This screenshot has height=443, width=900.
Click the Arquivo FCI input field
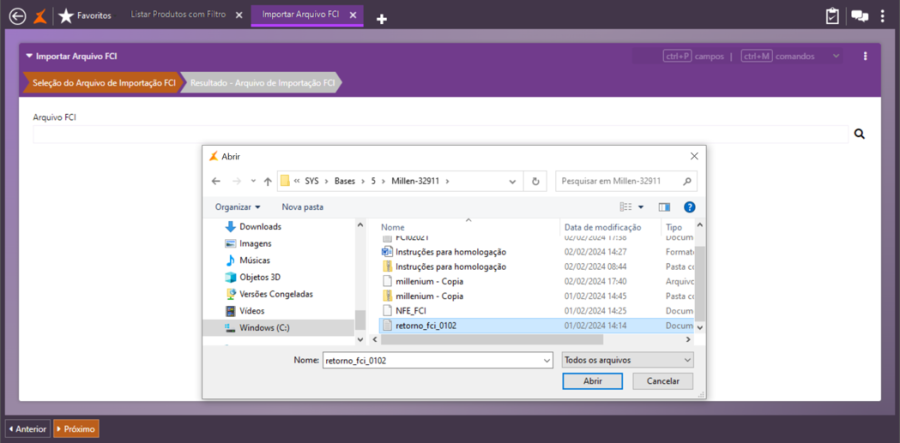pyautogui.click(x=440, y=134)
